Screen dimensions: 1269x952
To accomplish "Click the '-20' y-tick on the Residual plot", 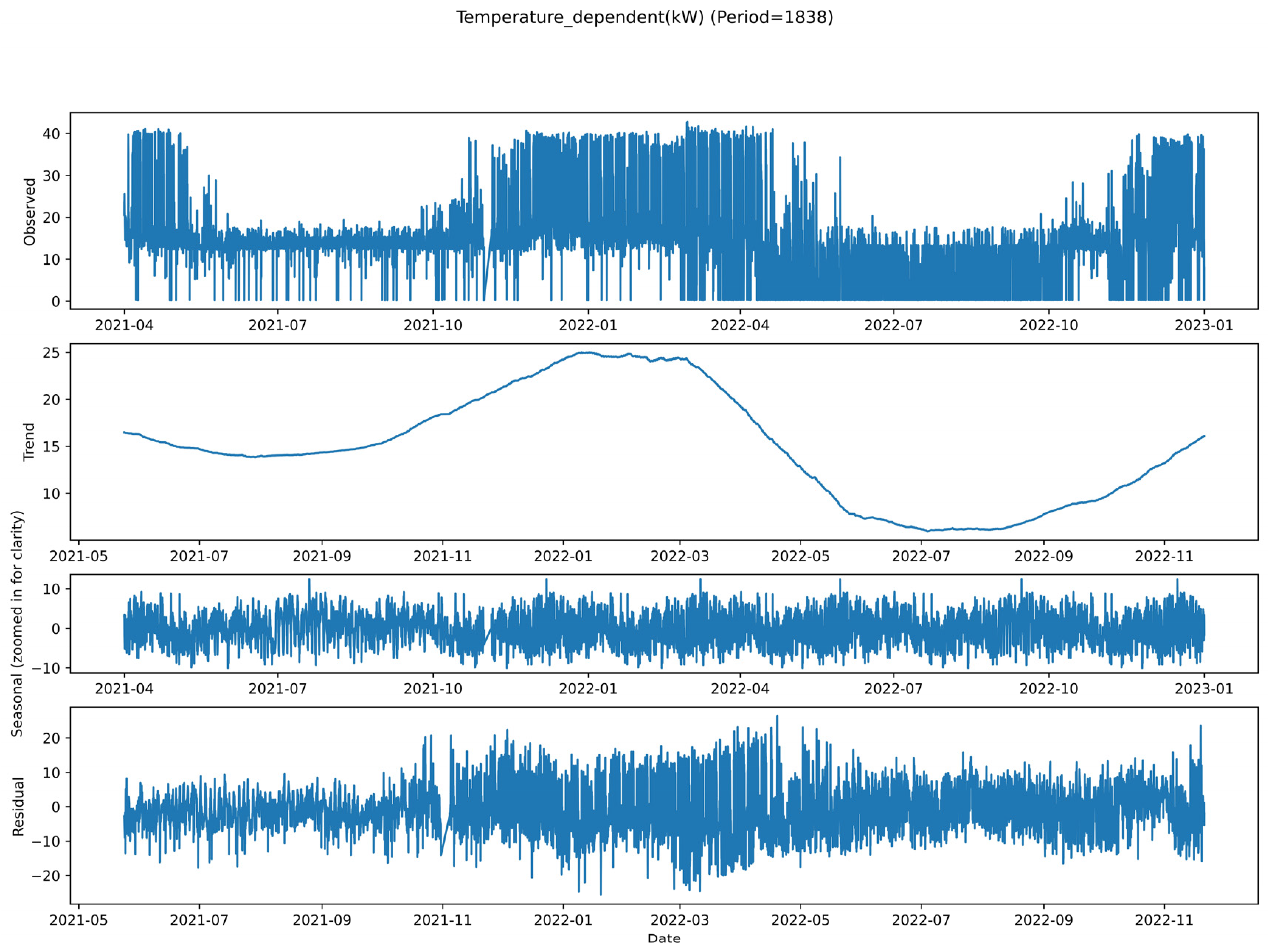I will [46, 876].
